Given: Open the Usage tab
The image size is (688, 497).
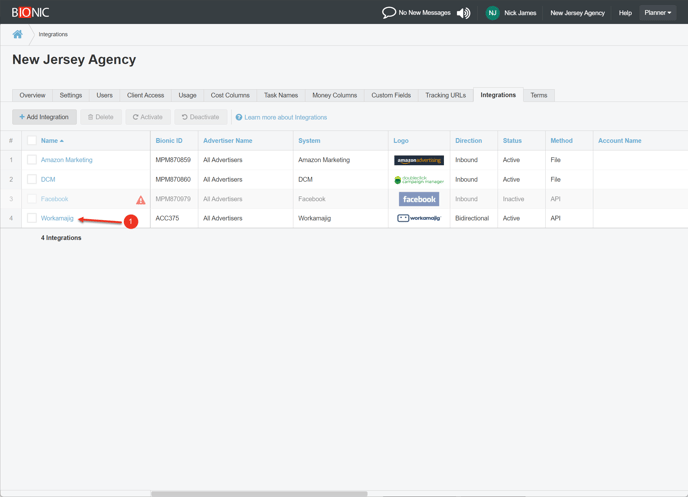Looking at the screenshot, I should (x=187, y=95).
